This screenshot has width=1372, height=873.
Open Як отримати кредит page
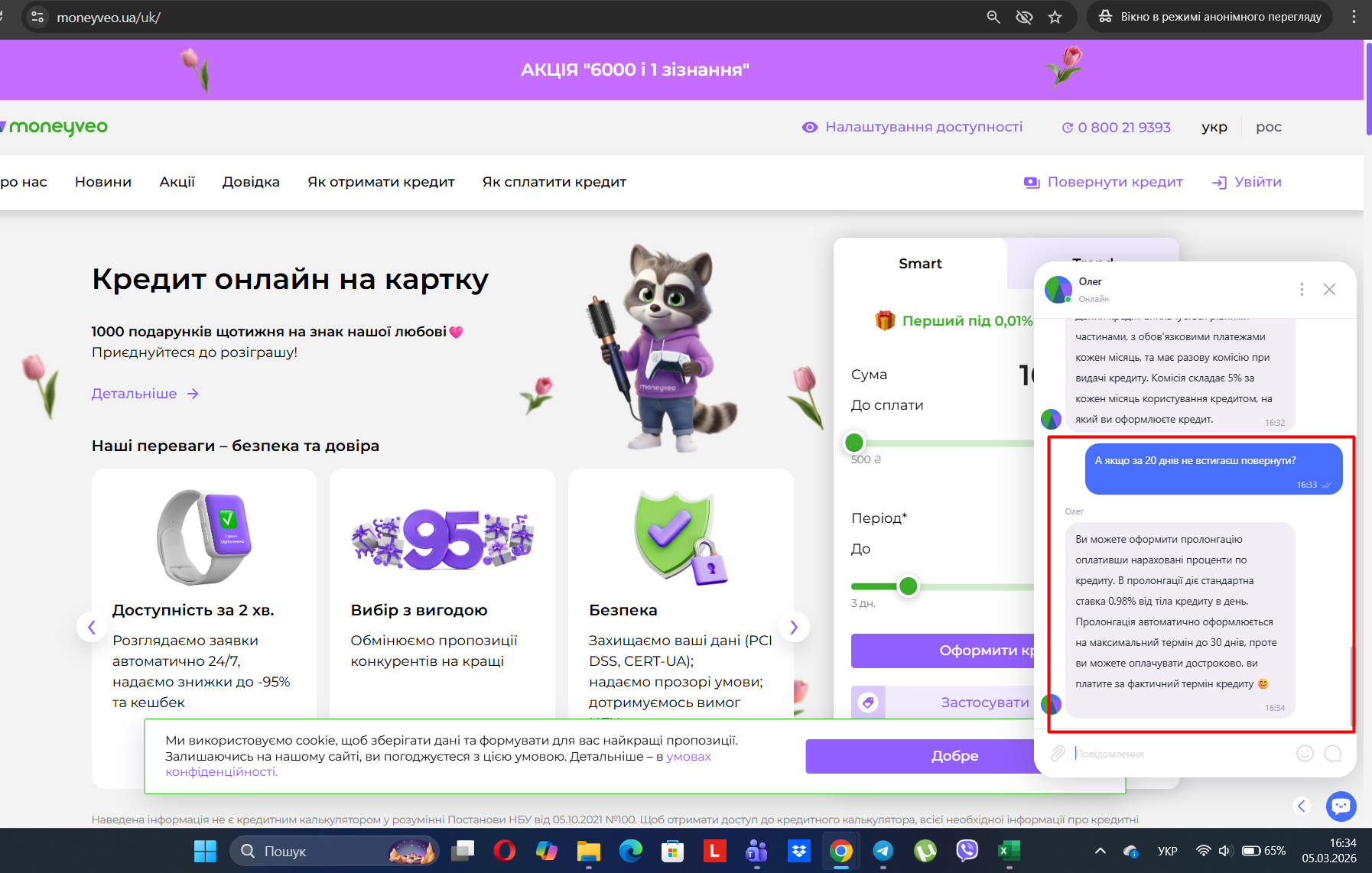pos(381,182)
